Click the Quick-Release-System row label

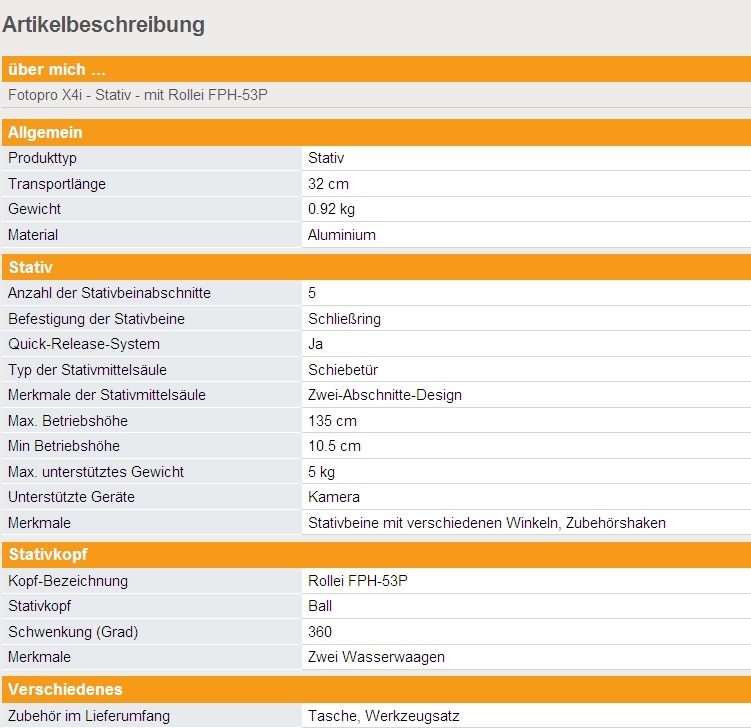[84, 344]
